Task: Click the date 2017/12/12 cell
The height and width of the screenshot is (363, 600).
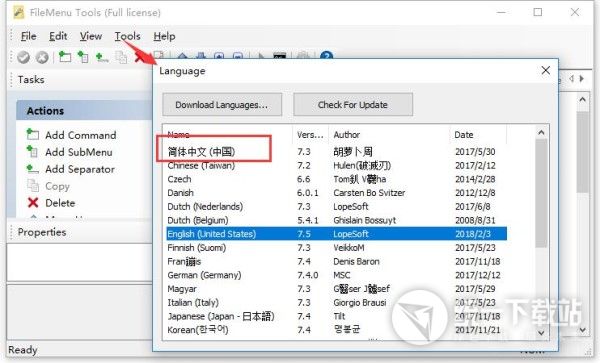Action: [x=478, y=275]
